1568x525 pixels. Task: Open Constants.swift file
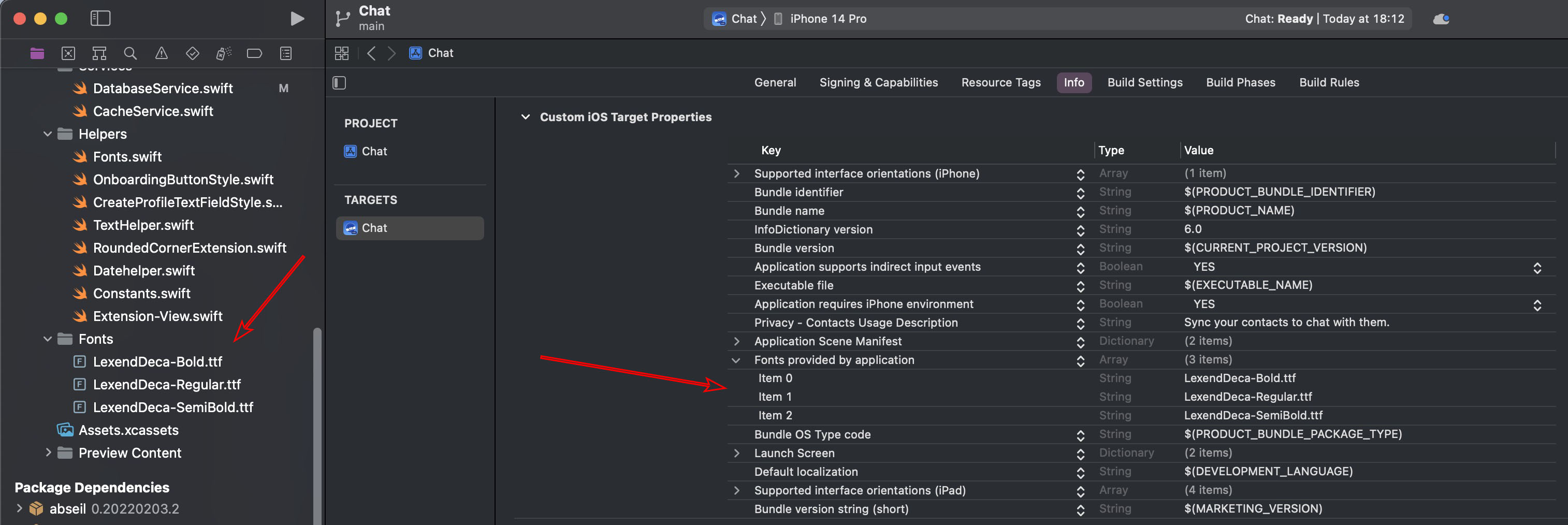point(142,293)
